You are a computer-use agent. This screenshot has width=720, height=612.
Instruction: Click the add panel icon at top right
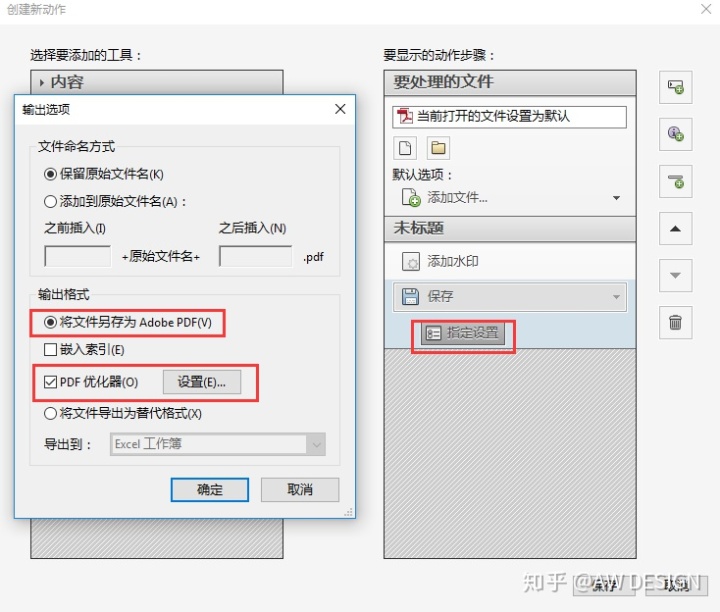click(675, 87)
